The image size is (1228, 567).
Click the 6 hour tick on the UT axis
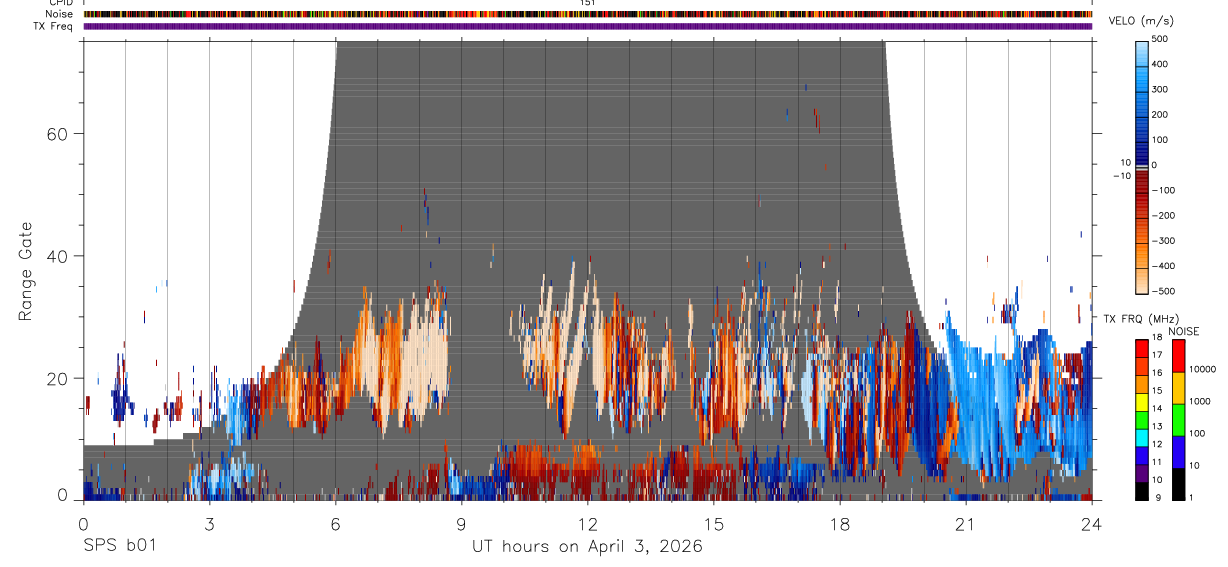pyautogui.click(x=335, y=523)
